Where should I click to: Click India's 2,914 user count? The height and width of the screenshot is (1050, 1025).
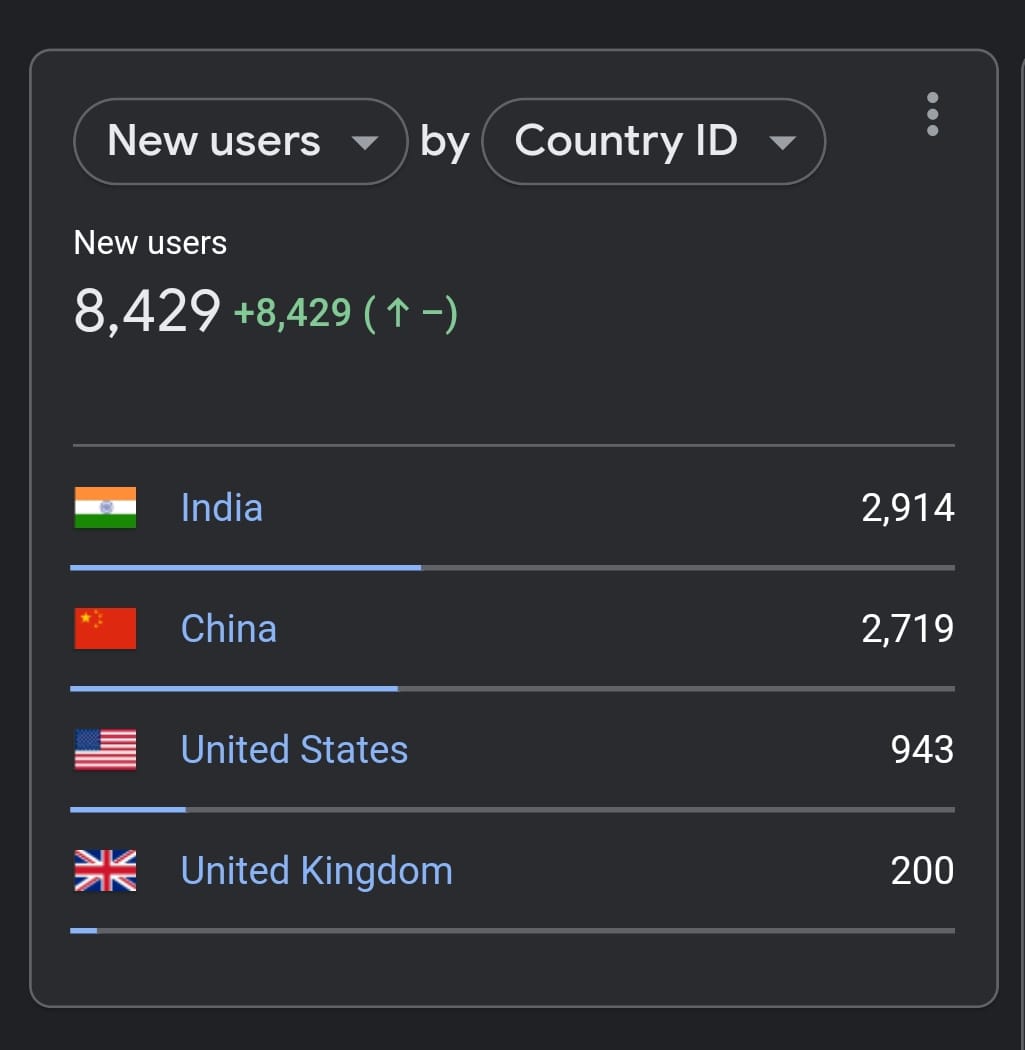tap(908, 508)
